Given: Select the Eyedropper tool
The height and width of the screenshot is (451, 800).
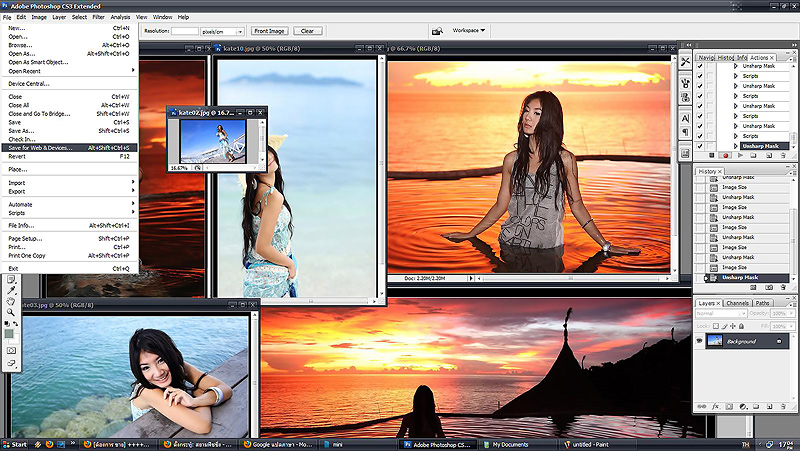Looking at the screenshot, I should coord(11,290).
